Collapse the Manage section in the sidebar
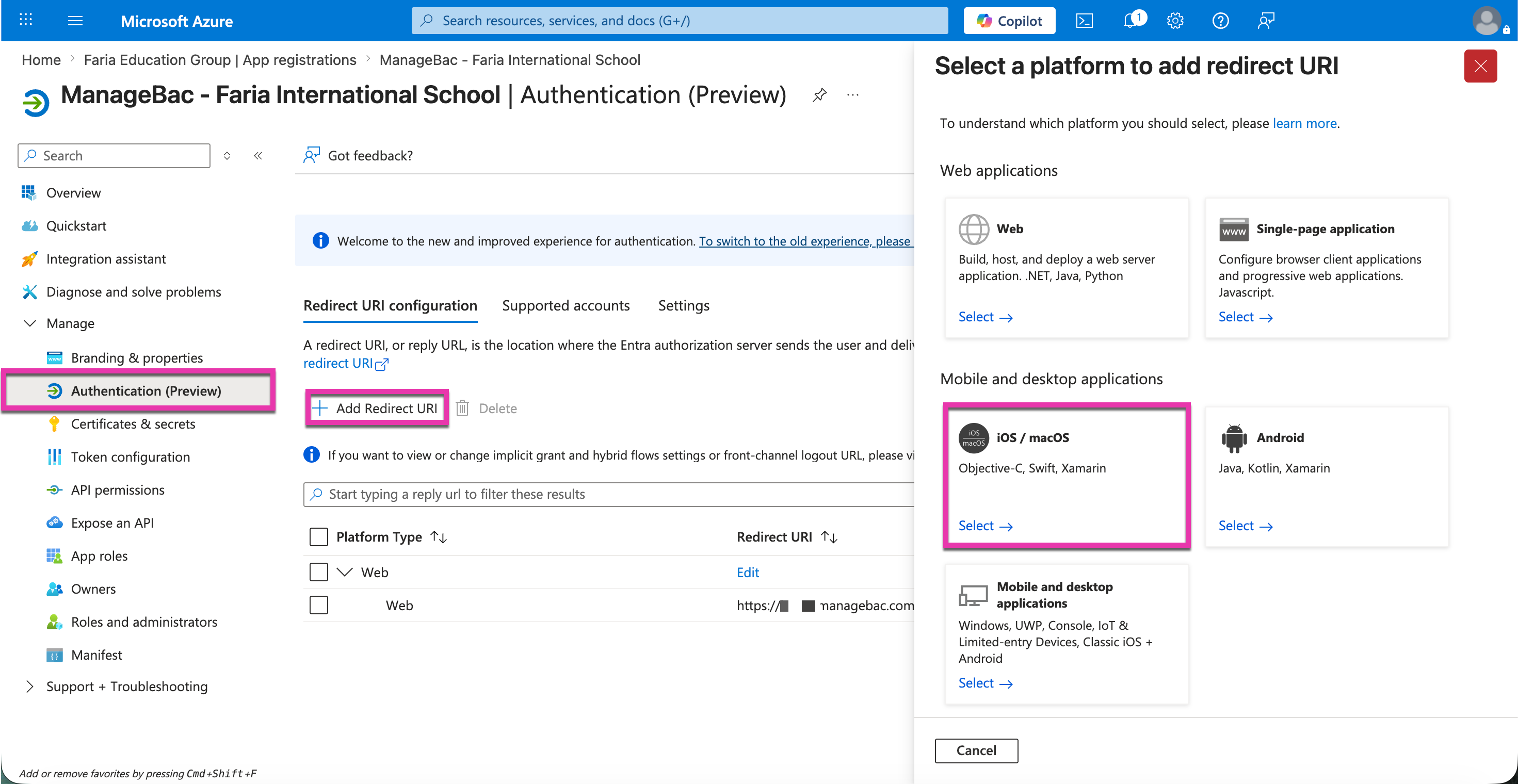1518x784 pixels. point(29,323)
